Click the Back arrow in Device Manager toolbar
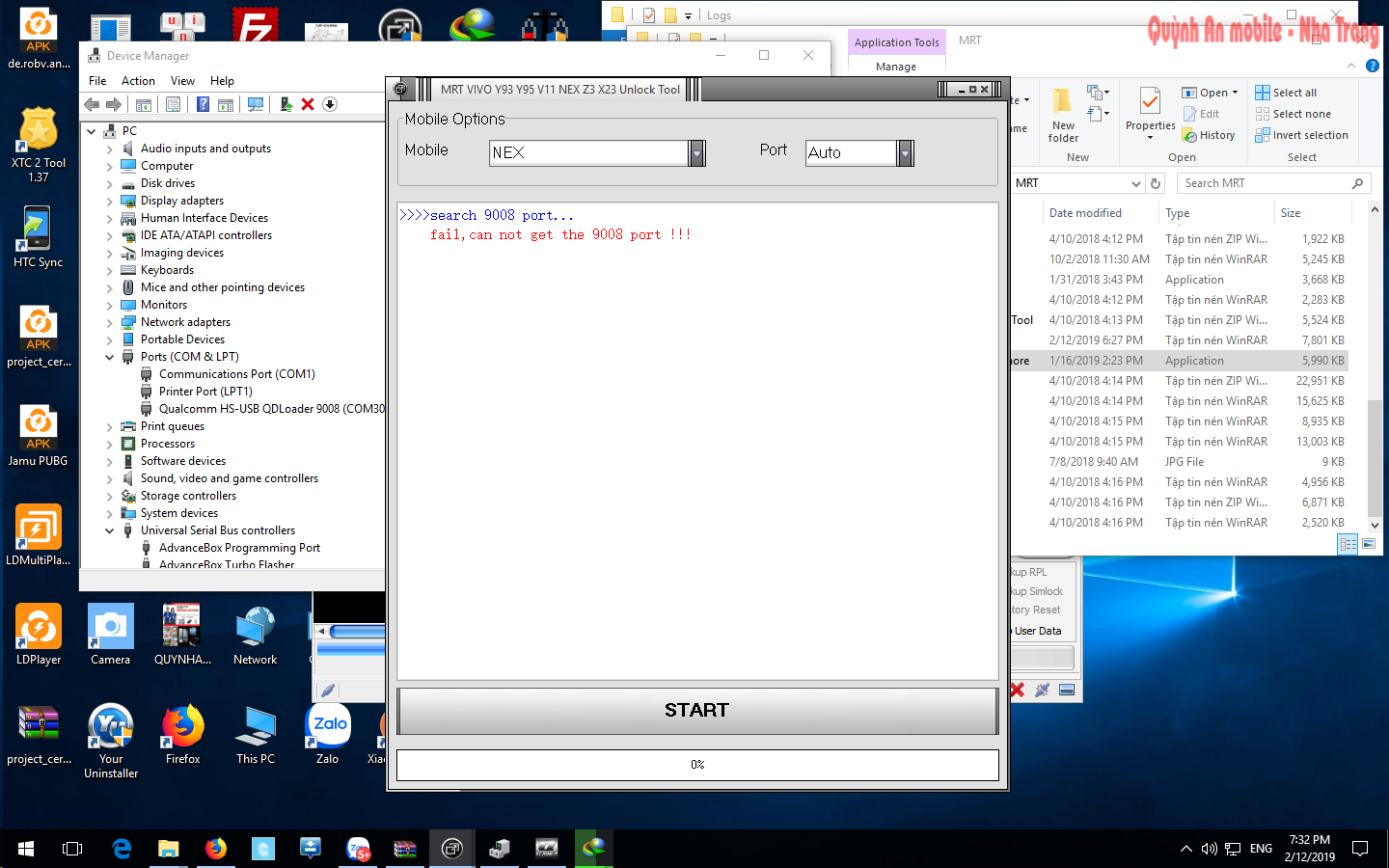This screenshot has width=1389, height=868. click(92, 104)
